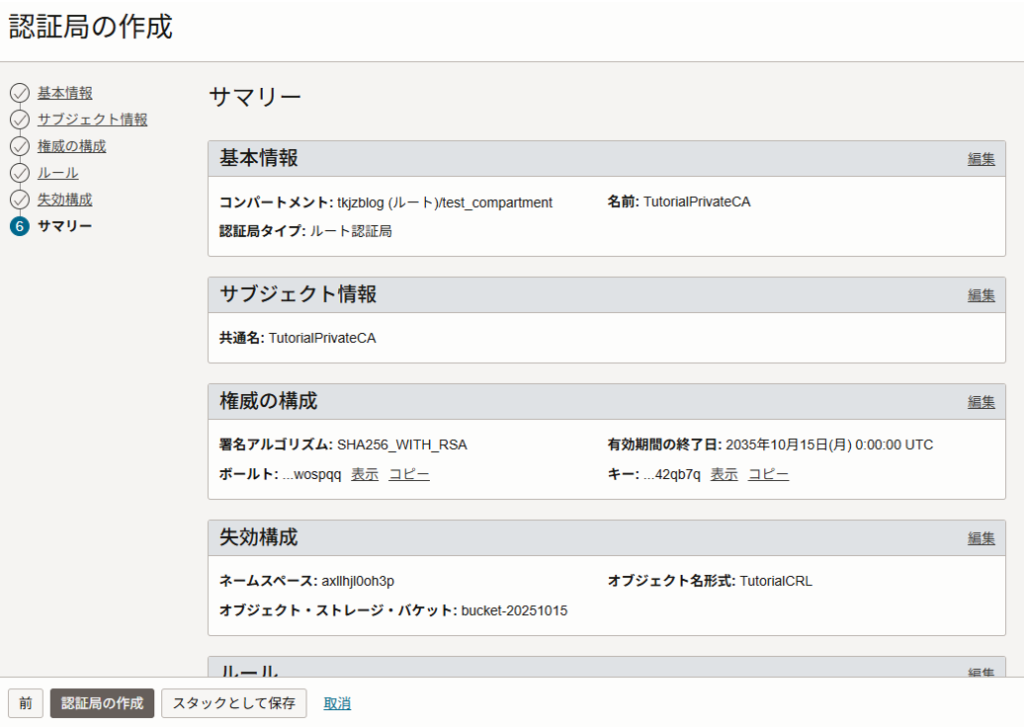Go to the 基本情報 wizard step
This screenshot has width=1024, height=727.
(65, 93)
